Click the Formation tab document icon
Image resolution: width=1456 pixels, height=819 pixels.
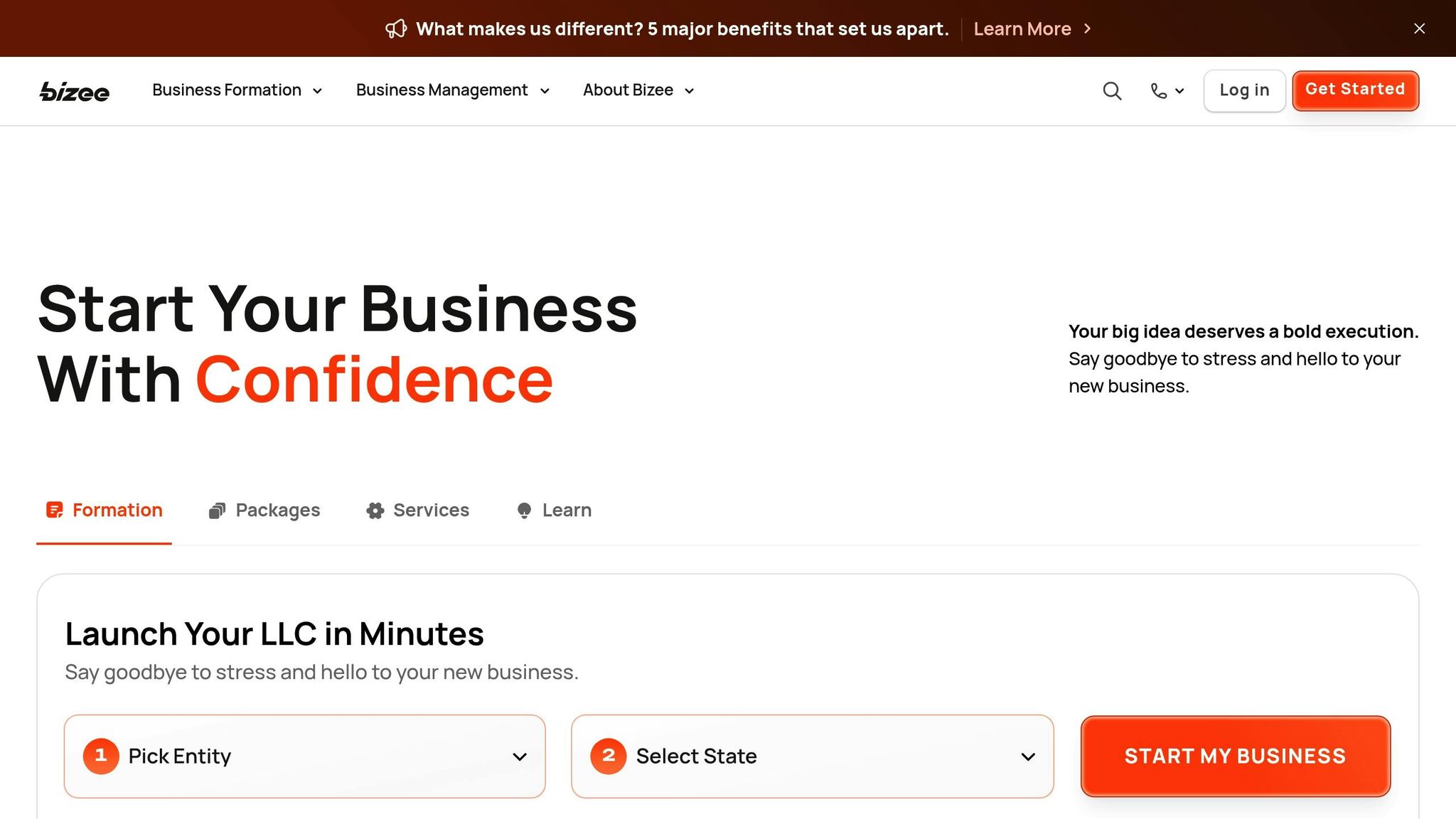(54, 510)
